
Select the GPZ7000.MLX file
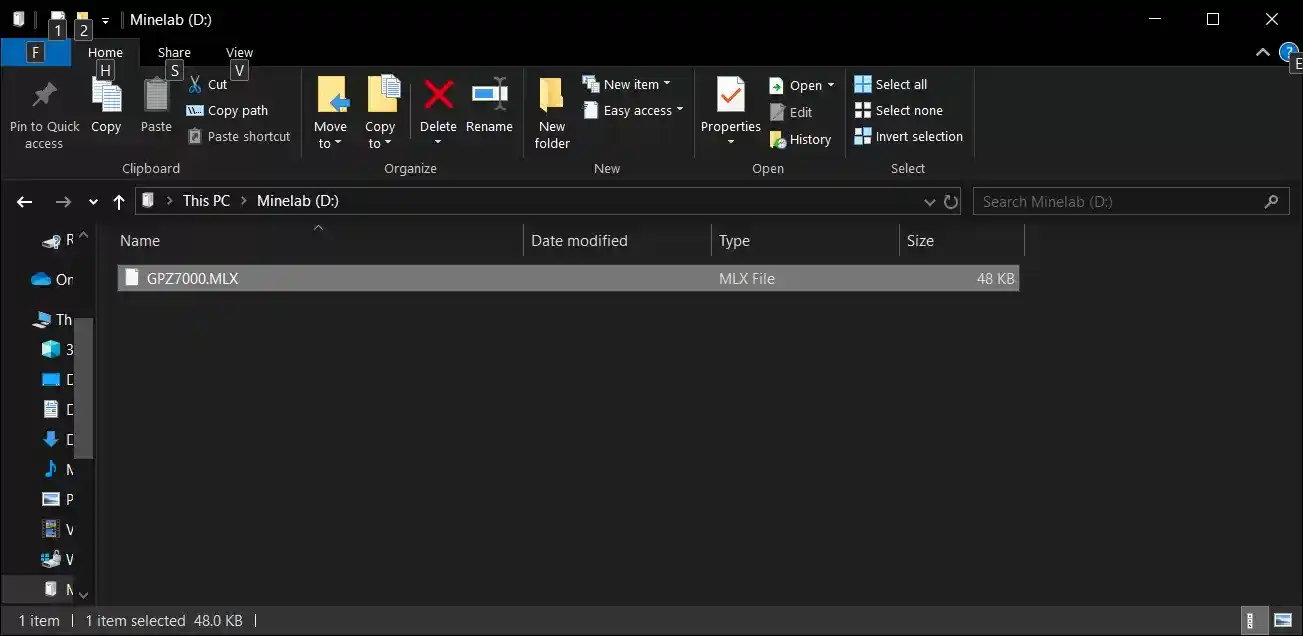coord(568,279)
